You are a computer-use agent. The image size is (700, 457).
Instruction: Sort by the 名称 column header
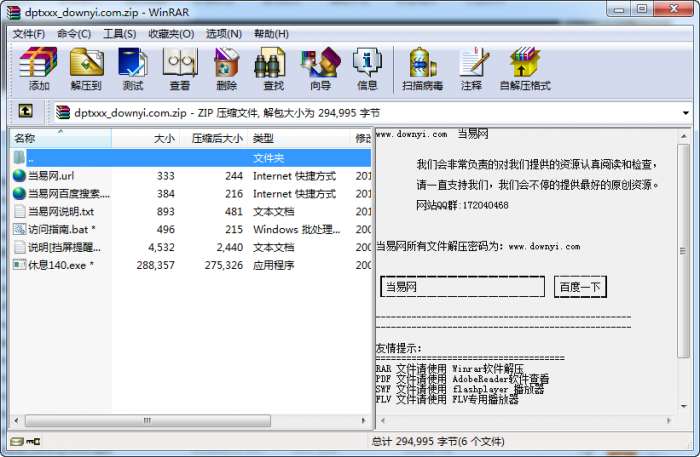click(x=61, y=138)
